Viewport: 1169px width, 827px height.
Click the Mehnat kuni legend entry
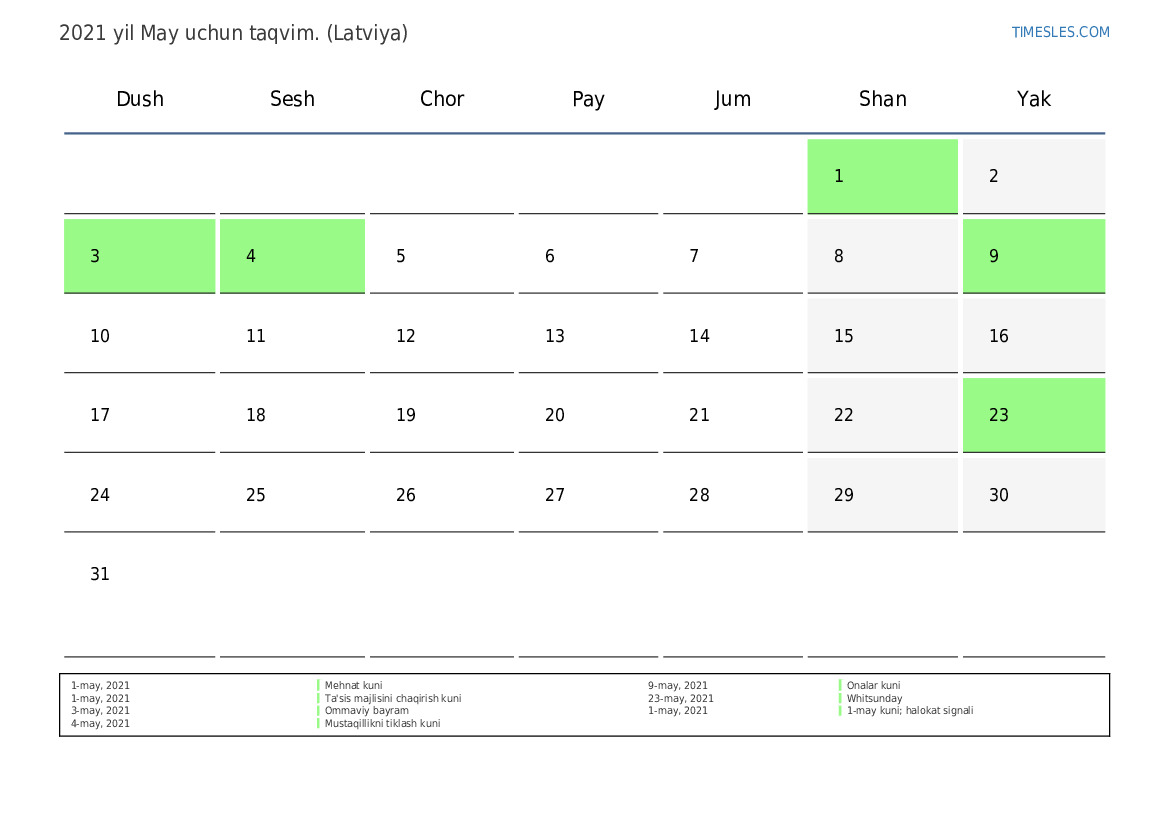pyautogui.click(x=353, y=686)
